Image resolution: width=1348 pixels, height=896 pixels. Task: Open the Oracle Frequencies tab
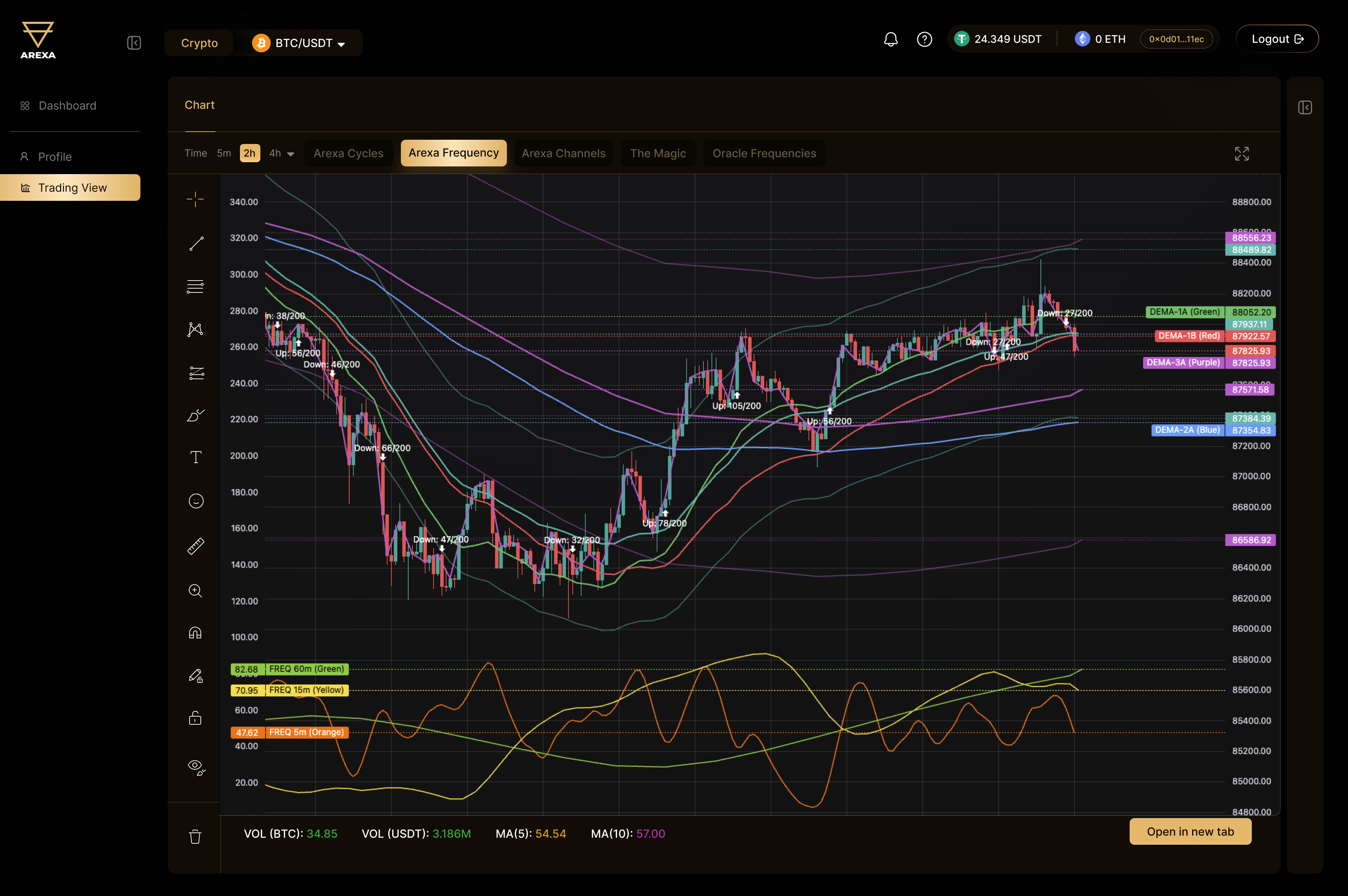click(764, 153)
